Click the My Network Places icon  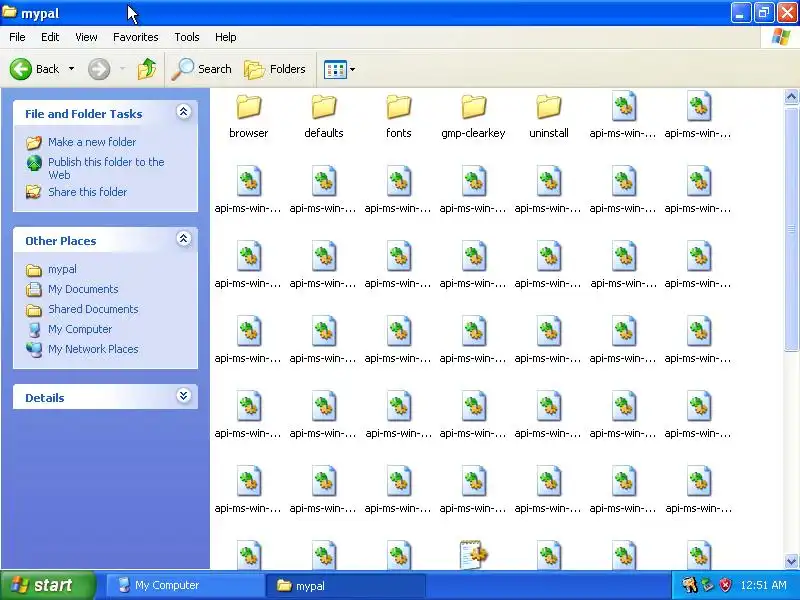34,349
